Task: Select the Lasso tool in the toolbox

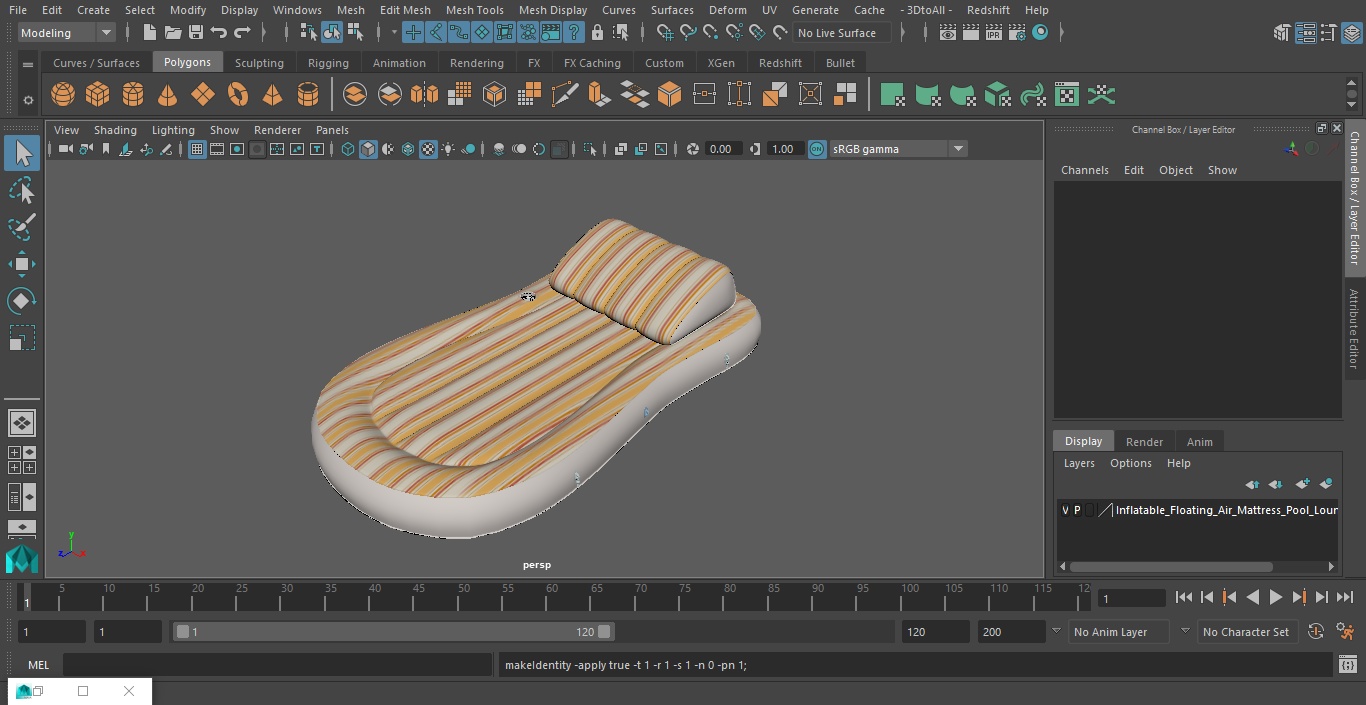Action: tap(21, 190)
